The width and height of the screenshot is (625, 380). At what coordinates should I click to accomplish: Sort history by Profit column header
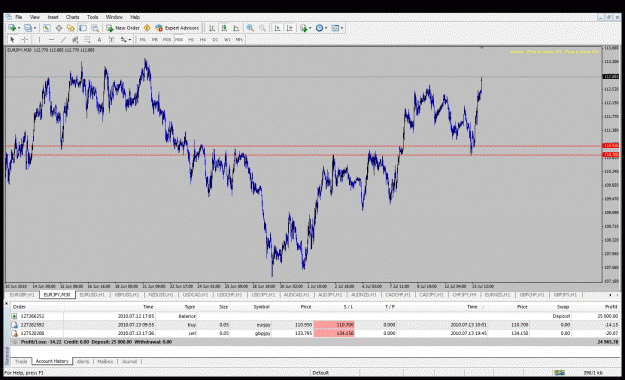point(610,307)
